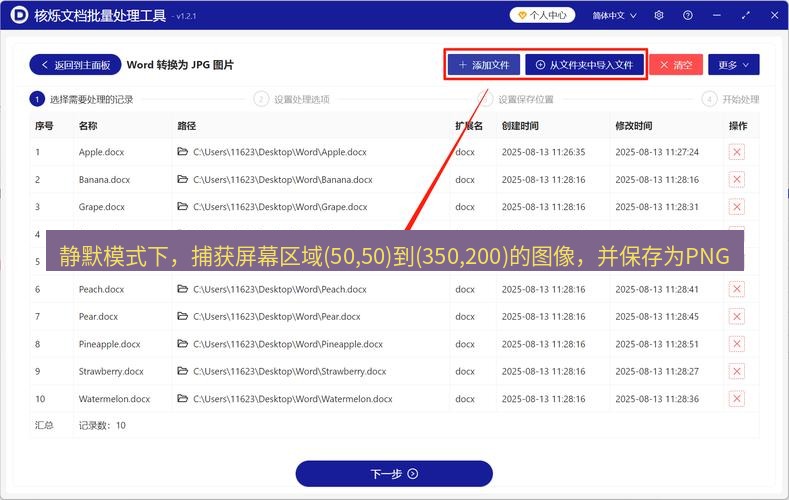Open folder icon for Grape.docx path
The image size is (789, 500).
pos(183,206)
